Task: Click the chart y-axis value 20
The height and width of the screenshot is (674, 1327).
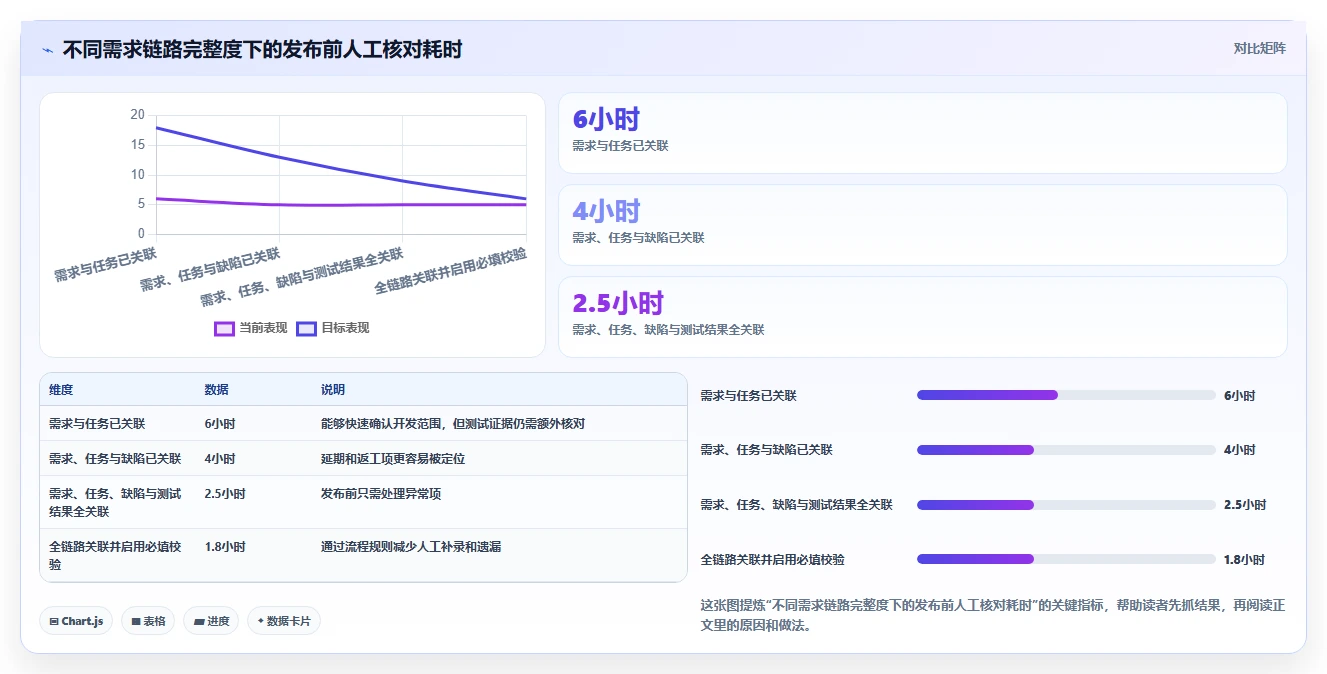Action: (138, 115)
